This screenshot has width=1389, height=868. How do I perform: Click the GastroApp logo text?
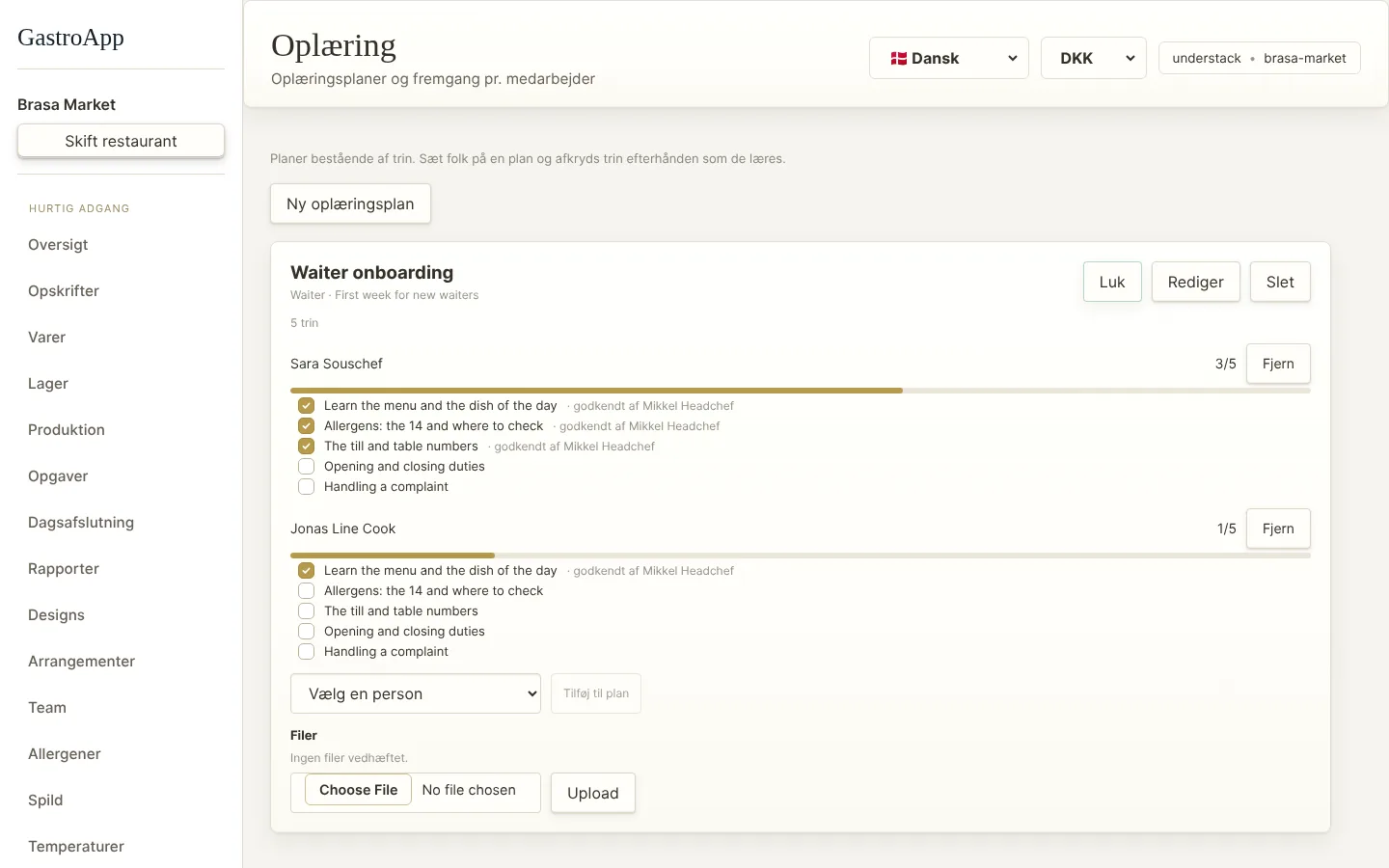pyautogui.click(x=70, y=38)
